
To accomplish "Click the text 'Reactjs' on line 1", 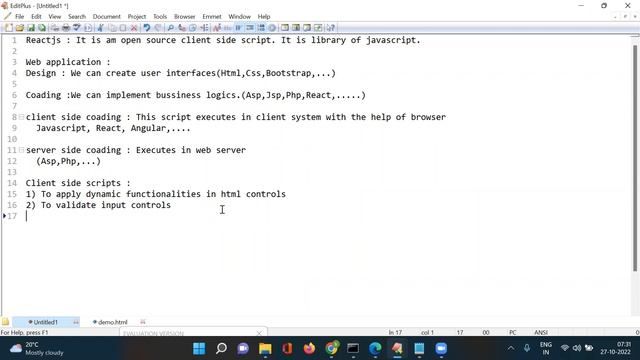I will pyautogui.click(x=43, y=40).
